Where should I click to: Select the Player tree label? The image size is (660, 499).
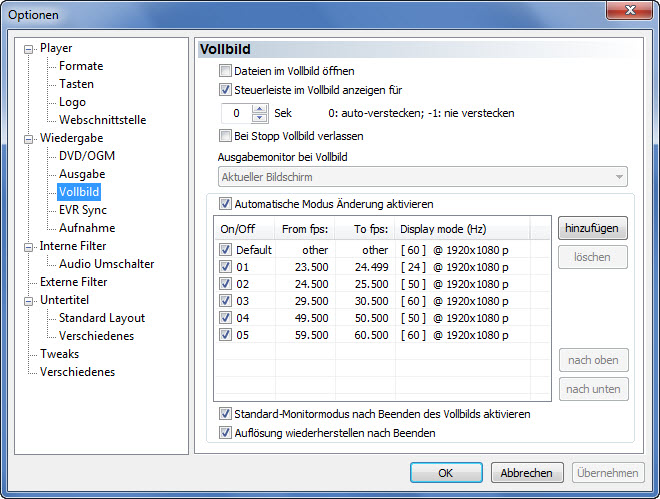[56, 48]
